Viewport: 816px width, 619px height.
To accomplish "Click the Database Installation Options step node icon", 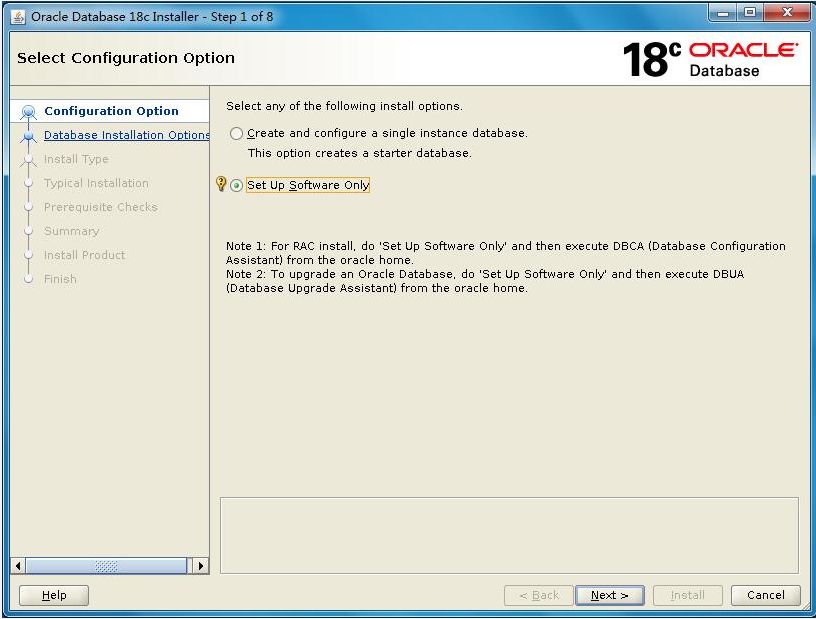I will (x=29, y=136).
